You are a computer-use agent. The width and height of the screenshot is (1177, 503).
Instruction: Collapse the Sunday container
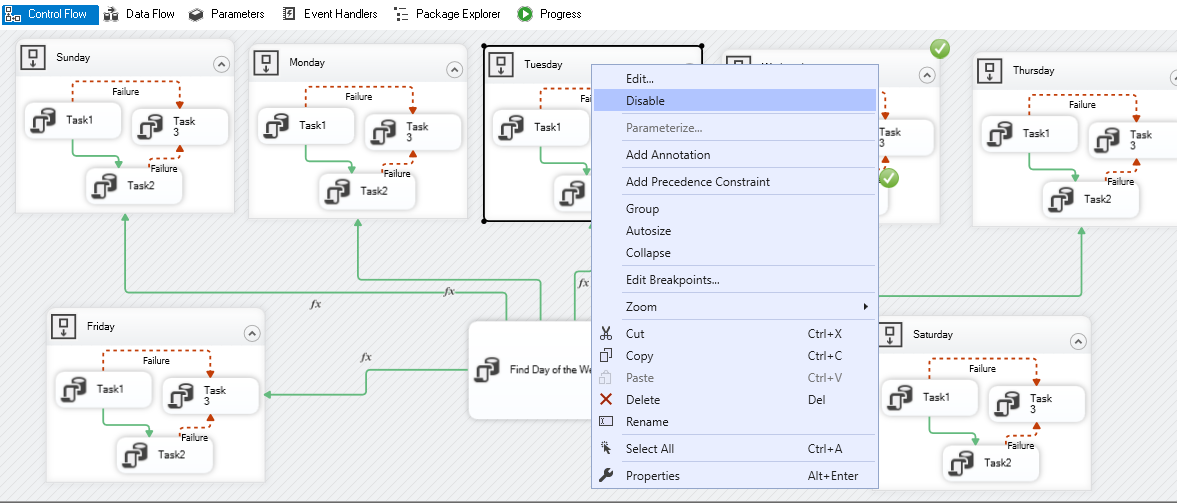(x=221, y=65)
